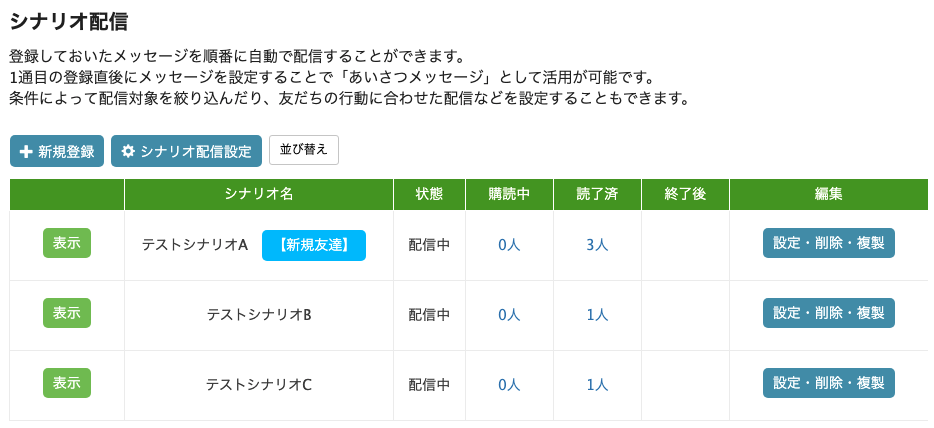934x428 pixels.
Task: Click the 【新規友達】 tag badge
Action: click(x=314, y=245)
